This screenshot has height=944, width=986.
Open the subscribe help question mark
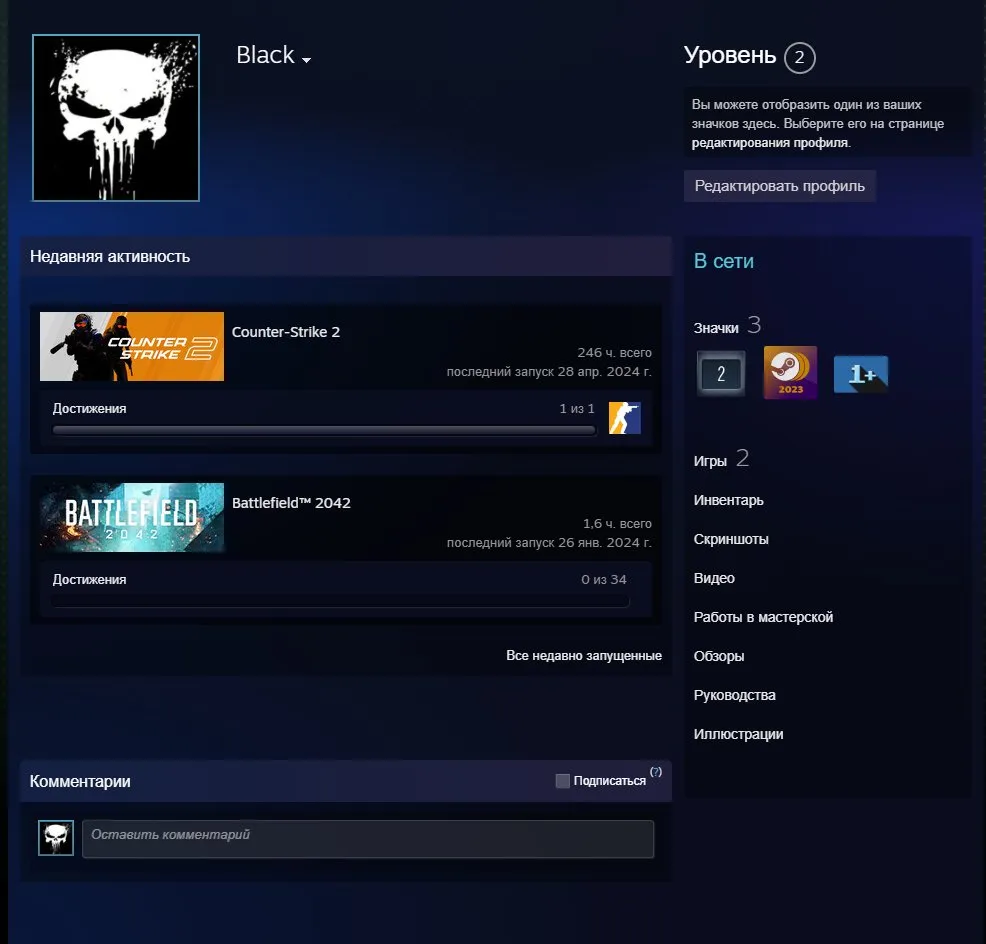tap(656, 772)
